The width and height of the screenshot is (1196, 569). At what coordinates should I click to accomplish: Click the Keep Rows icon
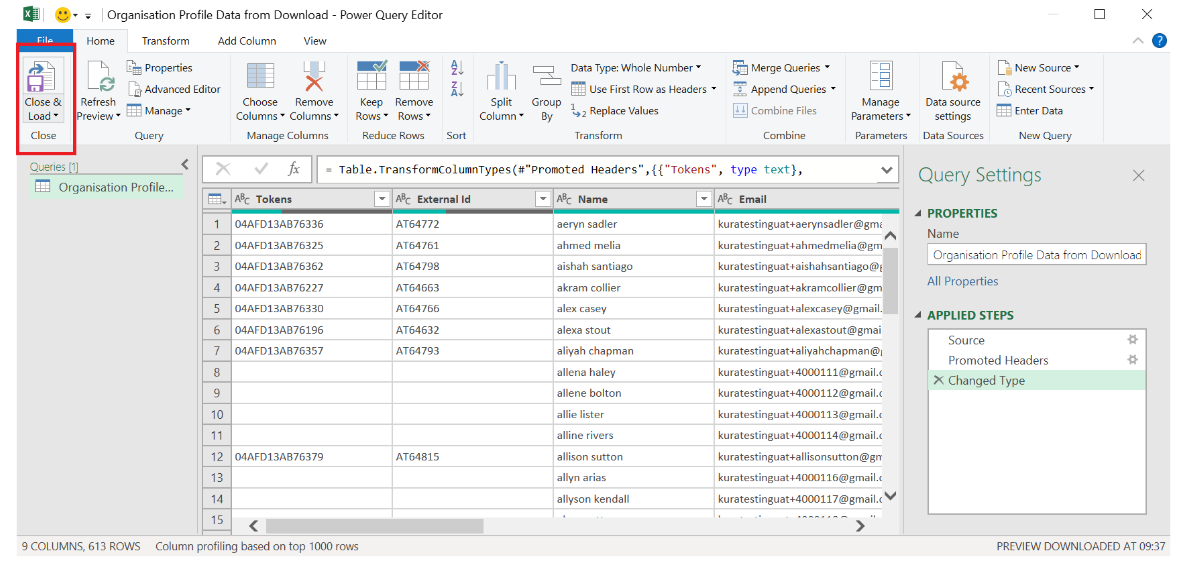(371, 77)
